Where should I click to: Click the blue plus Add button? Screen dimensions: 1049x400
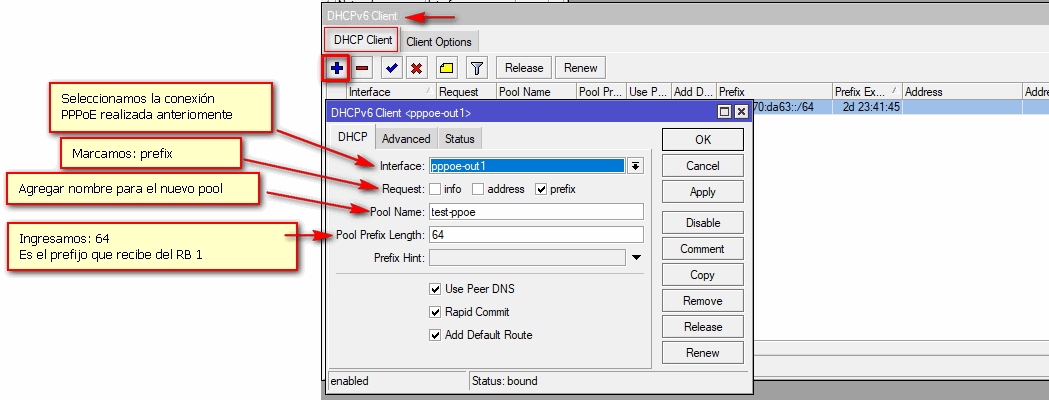pos(337,68)
